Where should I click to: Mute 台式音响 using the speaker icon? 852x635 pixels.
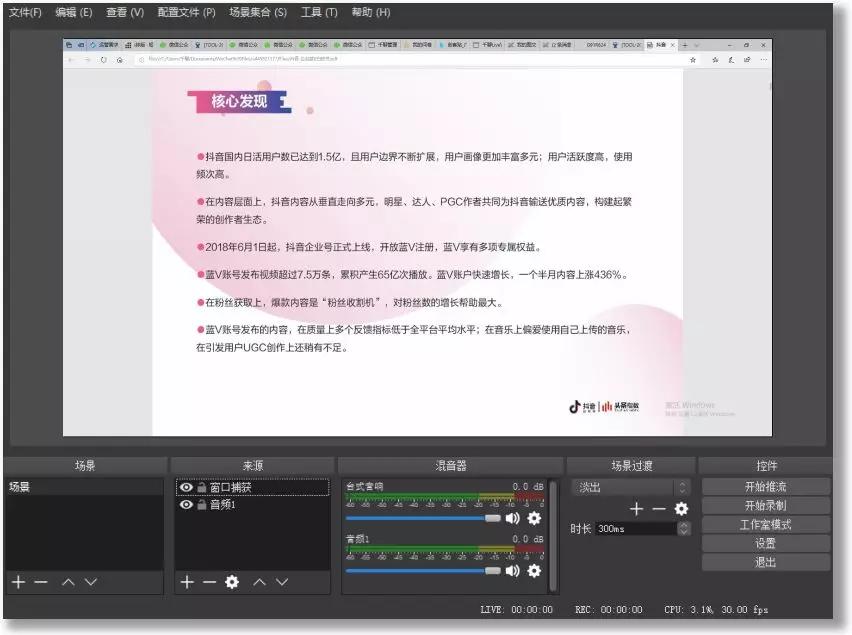(511, 518)
